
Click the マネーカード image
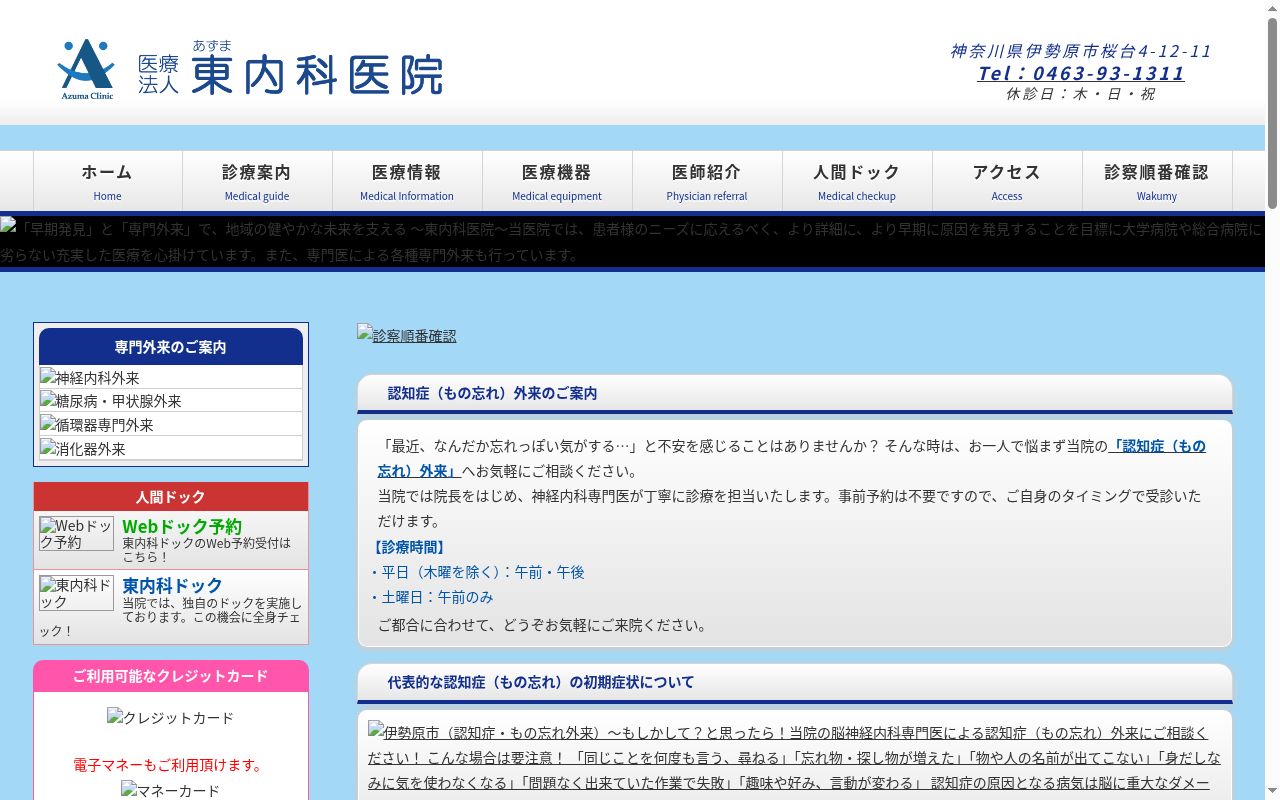[x=170, y=790]
